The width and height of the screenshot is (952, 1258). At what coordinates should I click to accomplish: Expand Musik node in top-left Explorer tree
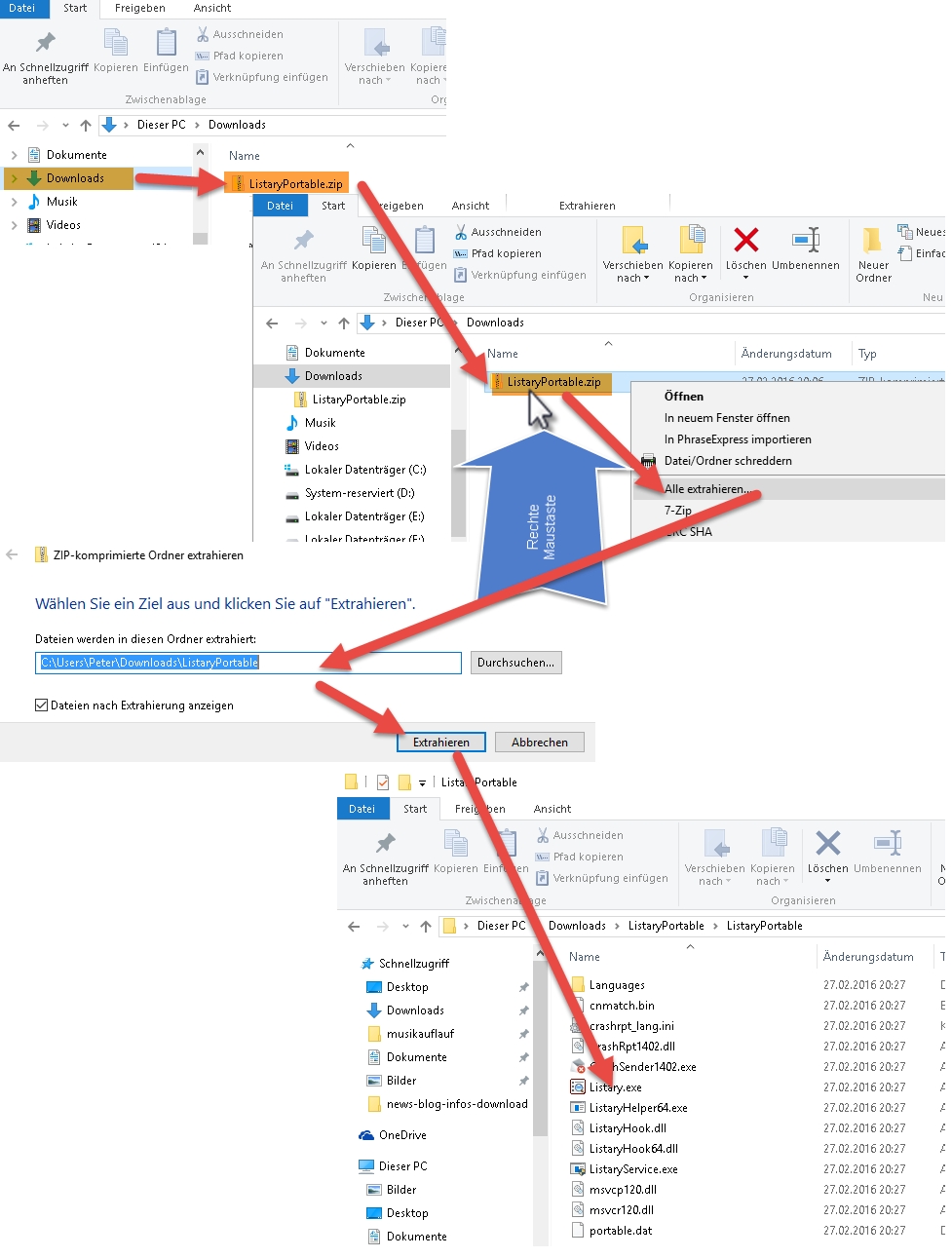coord(14,202)
